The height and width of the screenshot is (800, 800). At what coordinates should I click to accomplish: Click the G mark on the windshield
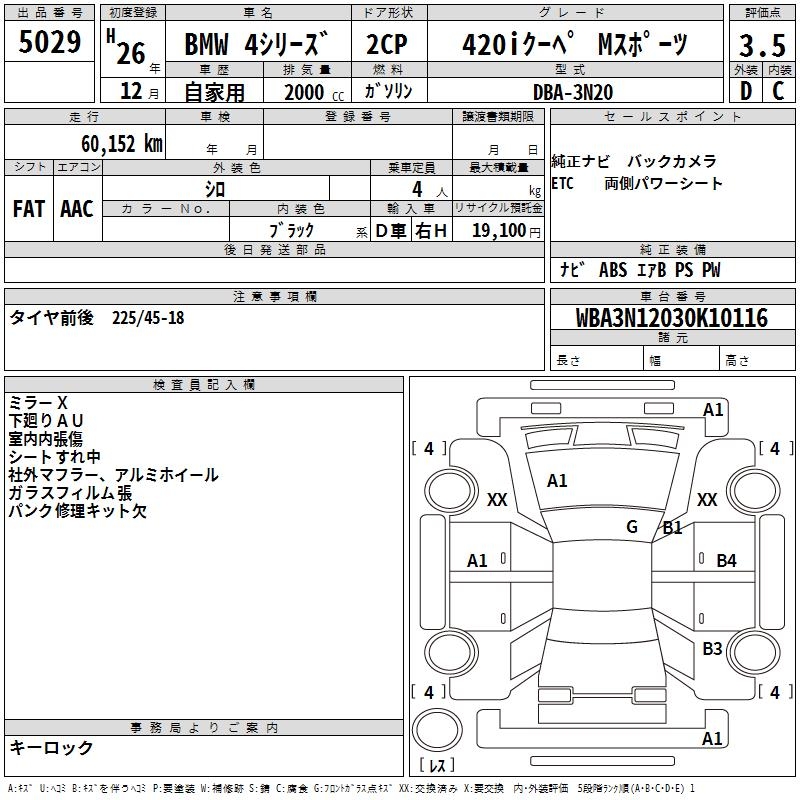[x=632, y=527]
